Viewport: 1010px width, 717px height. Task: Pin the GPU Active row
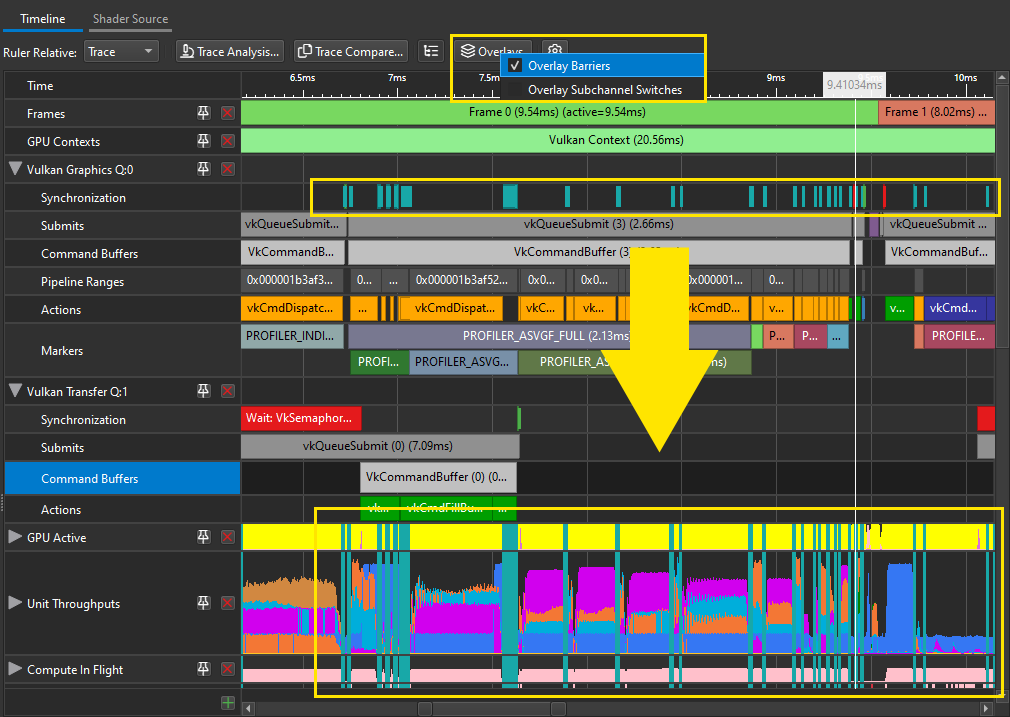click(204, 538)
